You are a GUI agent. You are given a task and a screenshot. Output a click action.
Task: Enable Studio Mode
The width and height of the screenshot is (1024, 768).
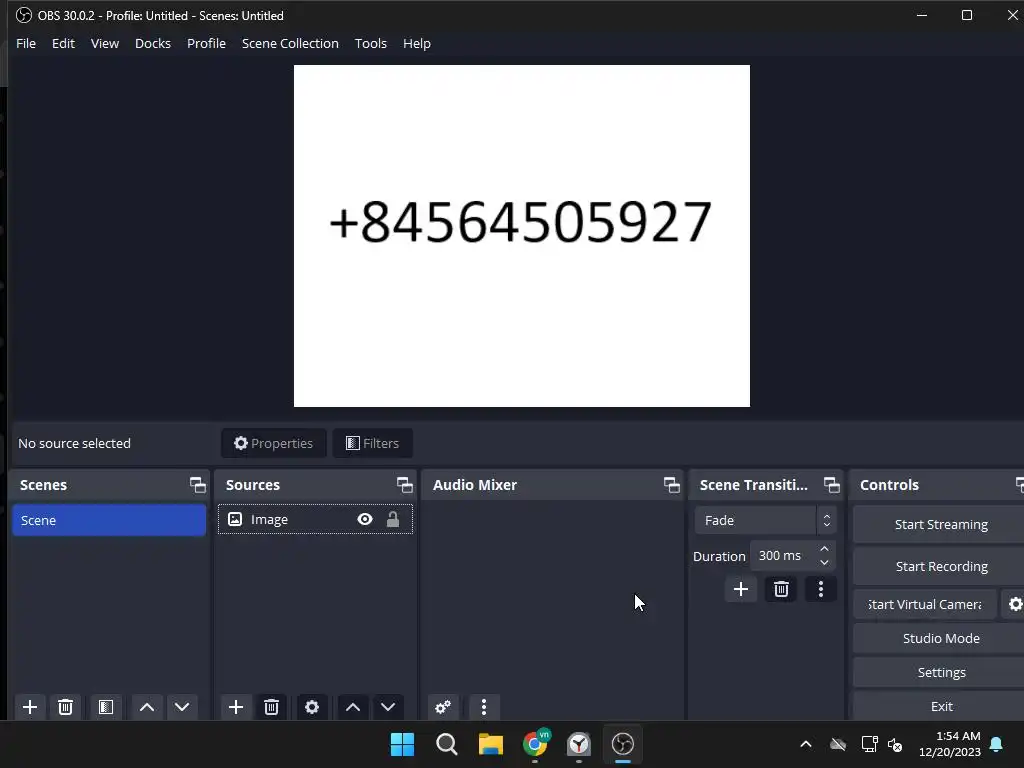point(940,638)
